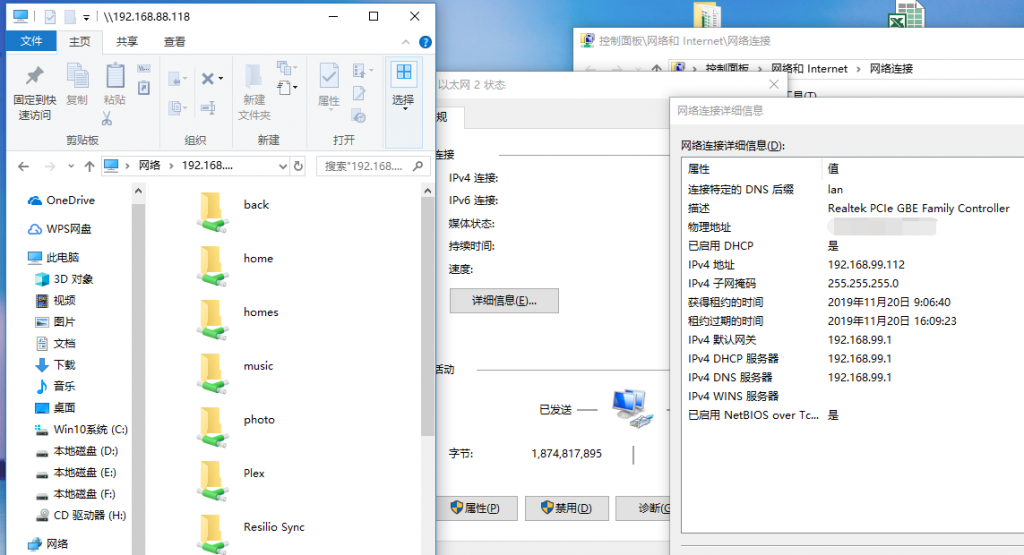Click the file list scroll up arrow
This screenshot has height=555, width=1024.
click(428, 191)
